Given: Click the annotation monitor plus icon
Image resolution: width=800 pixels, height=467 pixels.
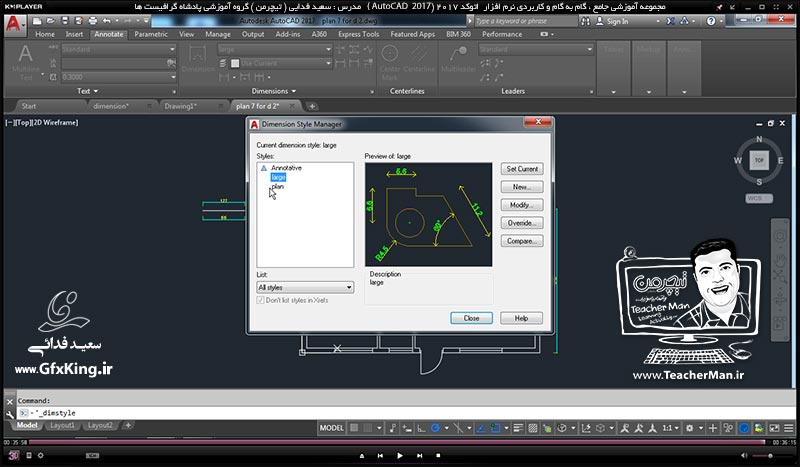Looking at the screenshot, I should (x=713, y=428).
